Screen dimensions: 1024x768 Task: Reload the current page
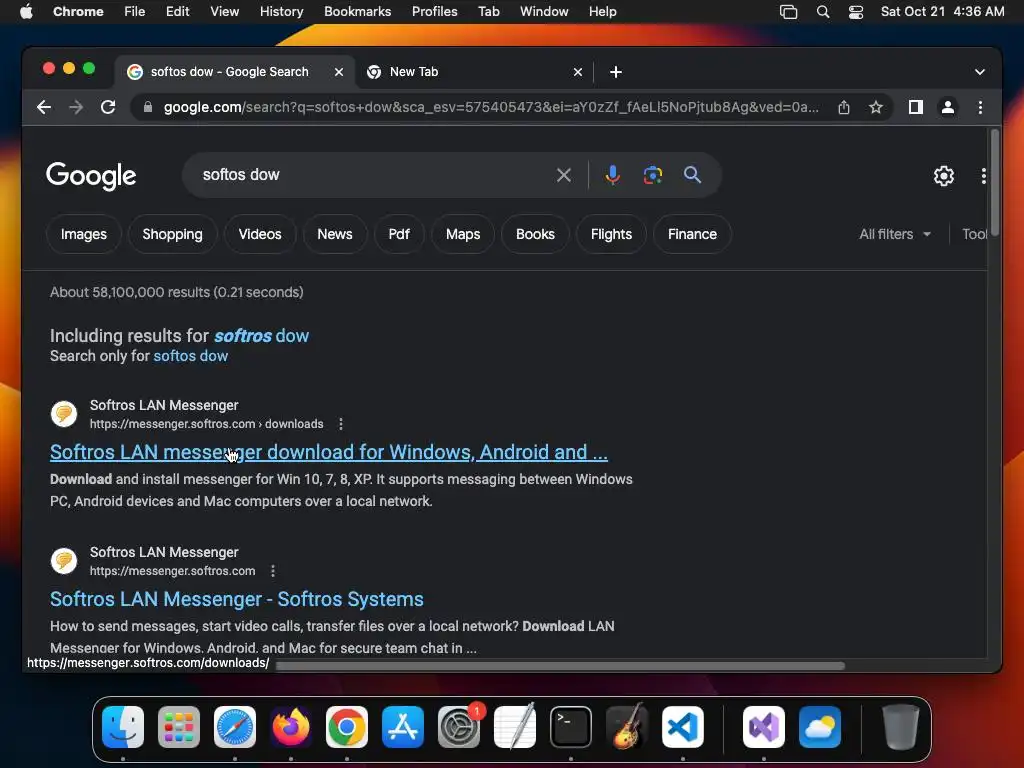pyautogui.click(x=108, y=107)
